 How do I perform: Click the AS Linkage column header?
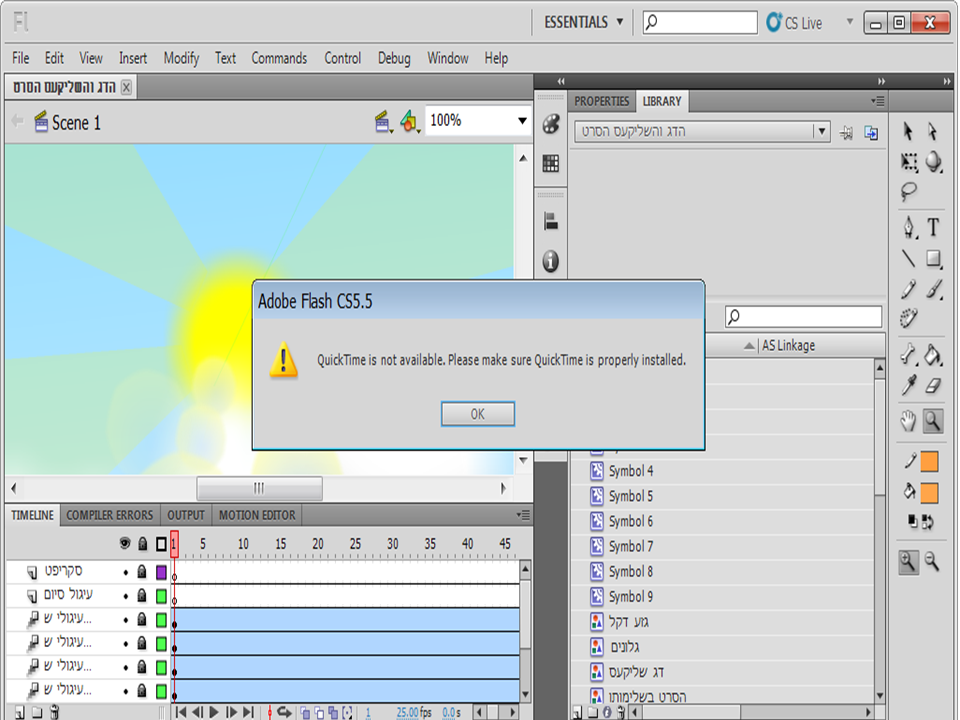[789, 345]
